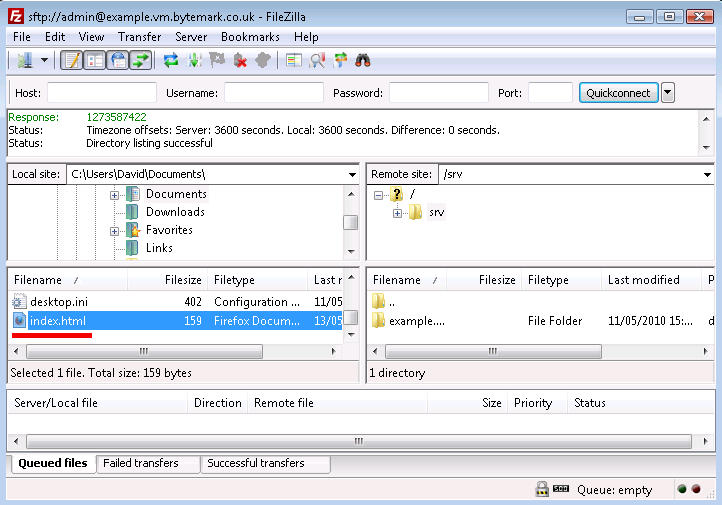Image resolution: width=722 pixels, height=505 pixels.
Task: Click the cancel current operation flag icon
Action: coord(217,60)
